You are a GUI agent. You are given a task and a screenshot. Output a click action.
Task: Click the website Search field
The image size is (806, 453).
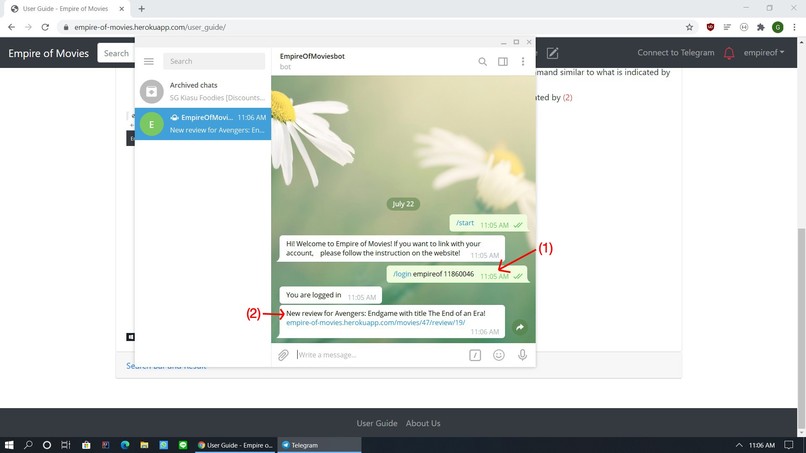pyautogui.click(x=116, y=53)
